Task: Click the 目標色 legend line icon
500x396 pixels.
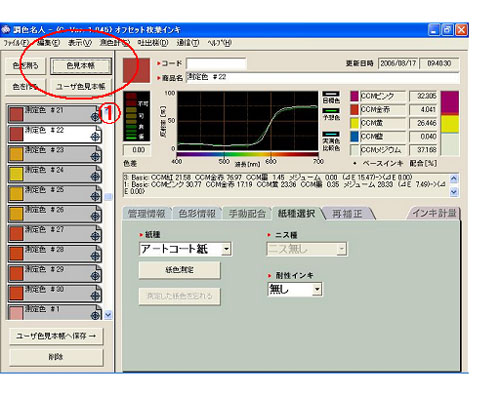Action: pyautogui.click(x=331, y=94)
